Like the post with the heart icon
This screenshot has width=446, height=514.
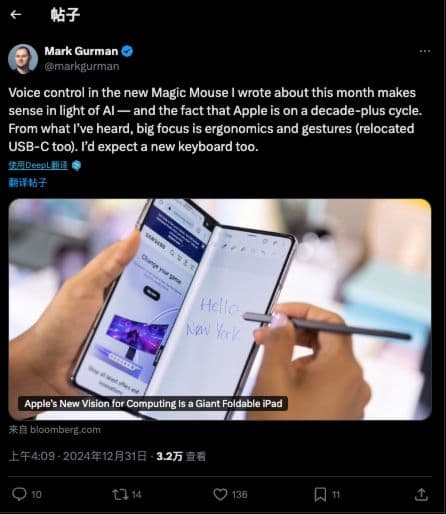tap(220, 494)
